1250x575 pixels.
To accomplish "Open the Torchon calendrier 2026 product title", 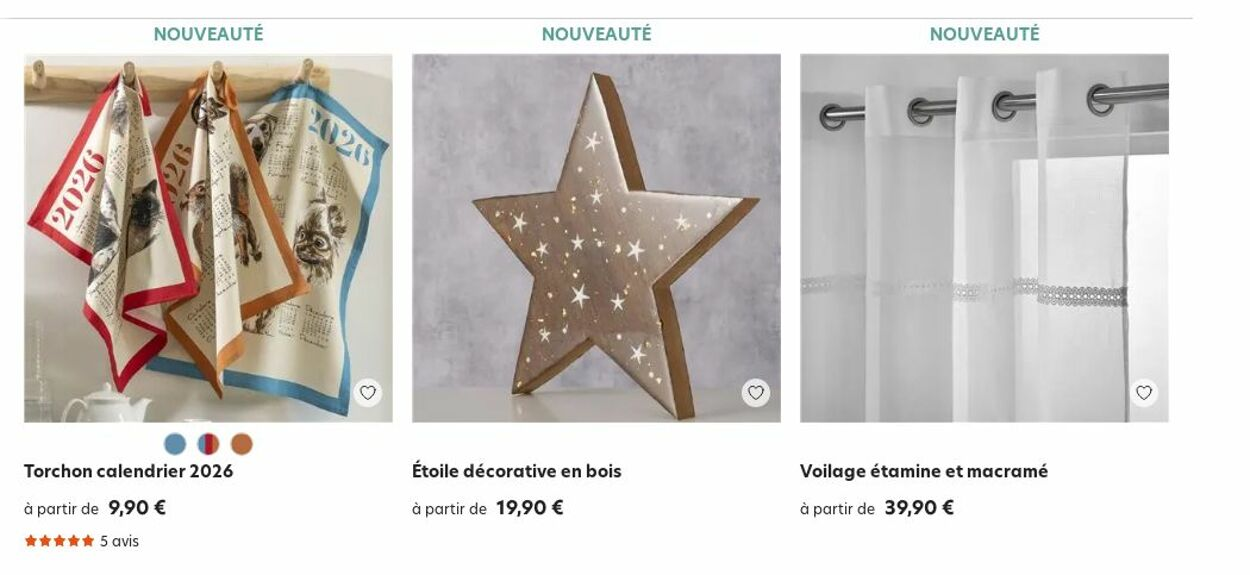I will pos(128,471).
